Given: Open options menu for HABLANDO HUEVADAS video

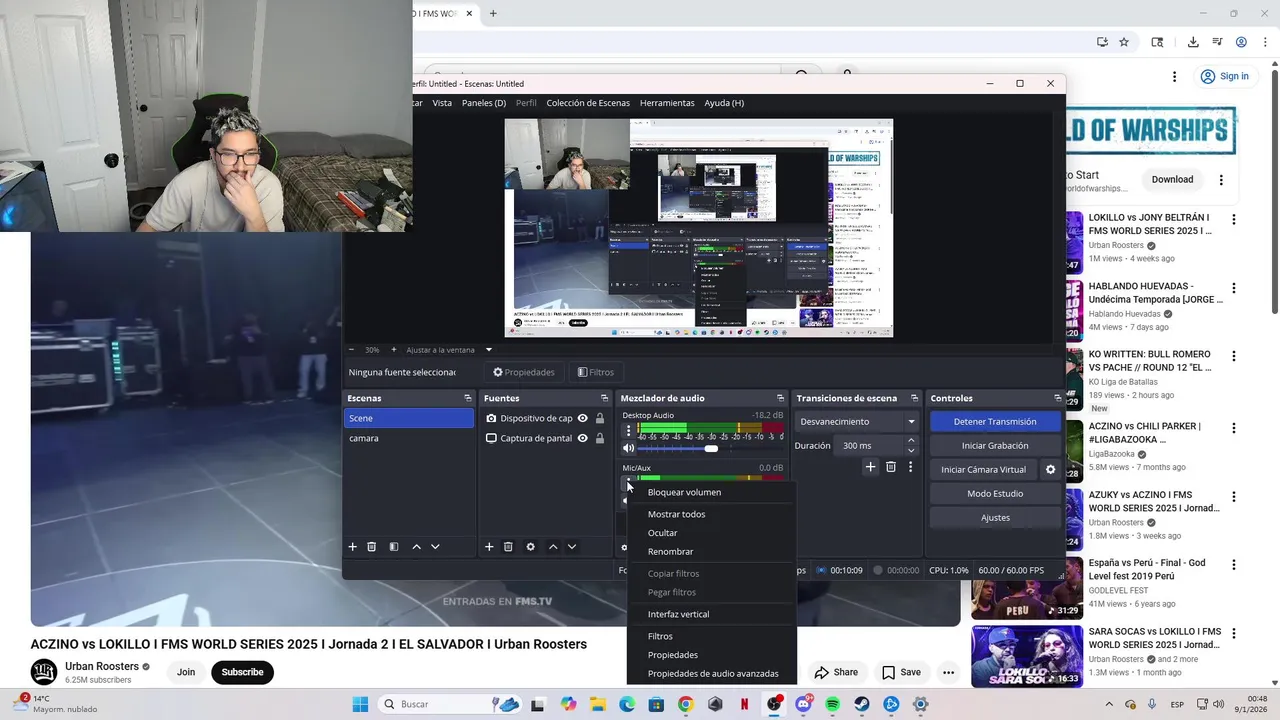Looking at the screenshot, I should point(1234,288).
